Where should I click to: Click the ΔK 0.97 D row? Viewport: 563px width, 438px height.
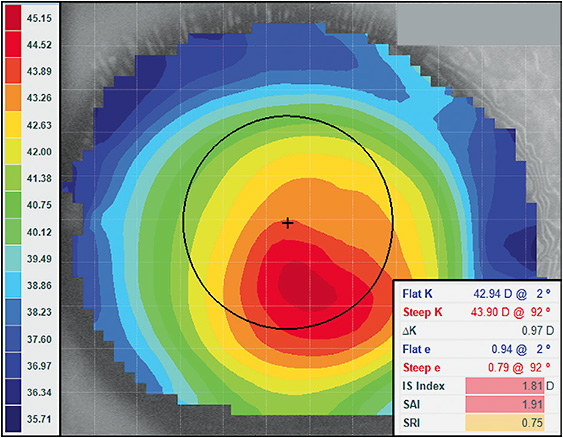(476, 331)
